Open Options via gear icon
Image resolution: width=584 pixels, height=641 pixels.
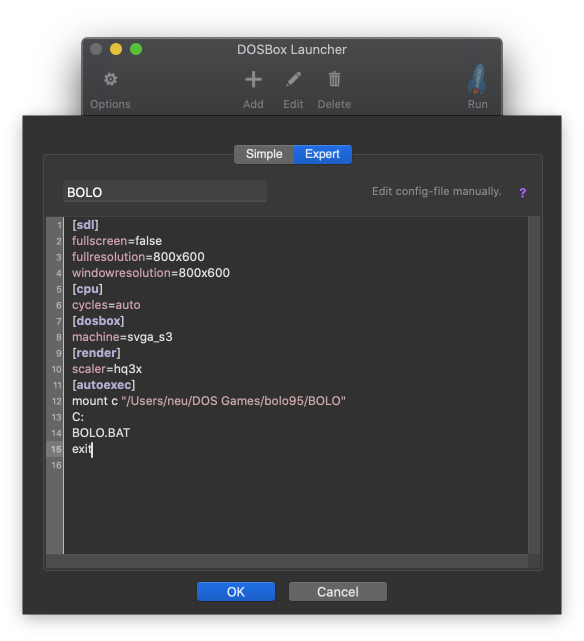coord(110,79)
